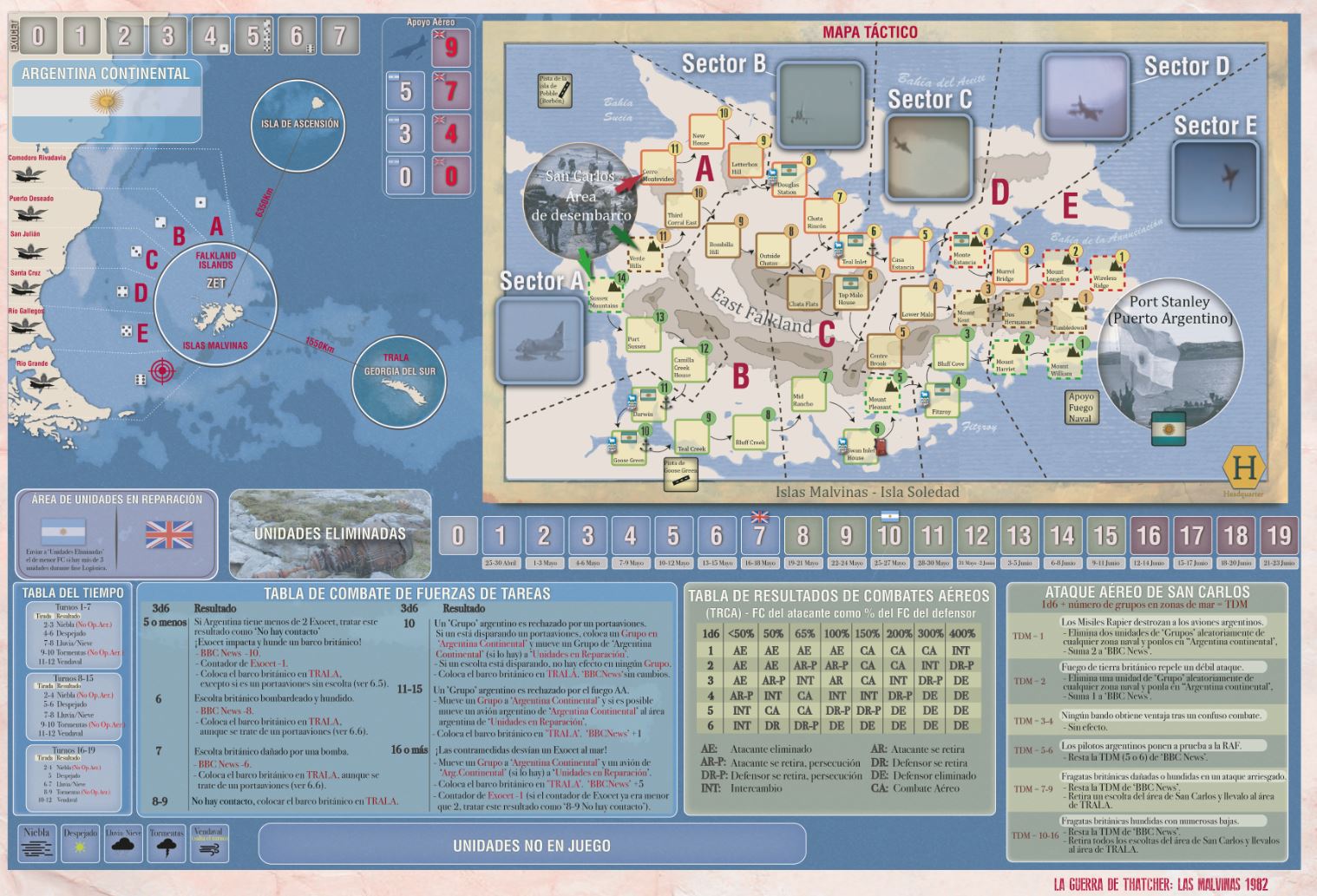Image resolution: width=1317 pixels, height=896 pixels.
Task: Select the Vendaval wind weather icon
Action: point(209,844)
